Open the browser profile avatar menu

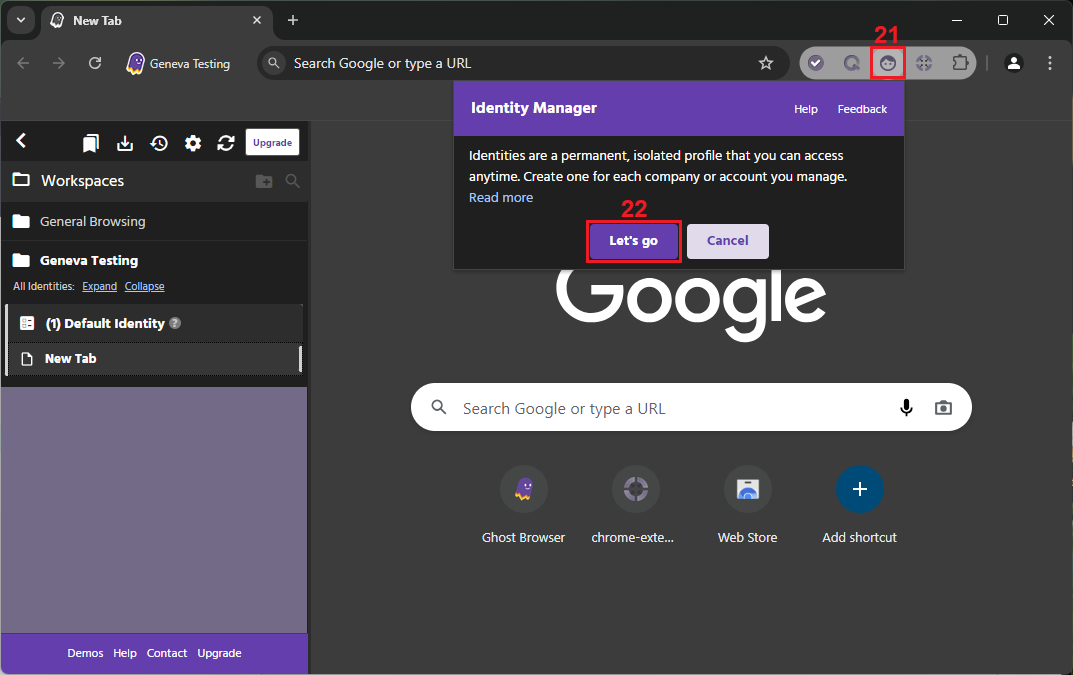tap(1013, 63)
